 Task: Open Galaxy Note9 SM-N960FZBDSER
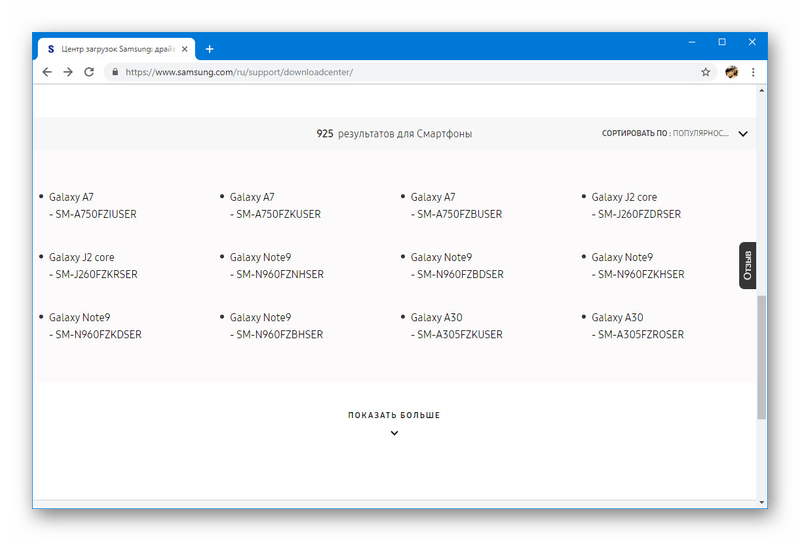457,266
